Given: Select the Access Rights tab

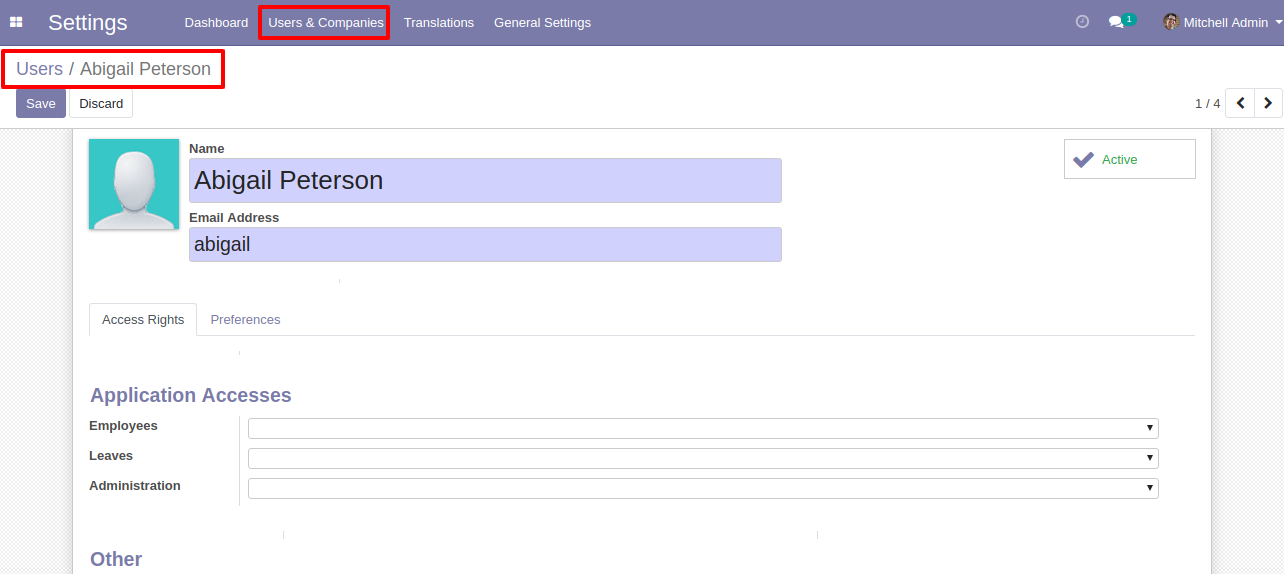Looking at the screenshot, I should point(143,320).
